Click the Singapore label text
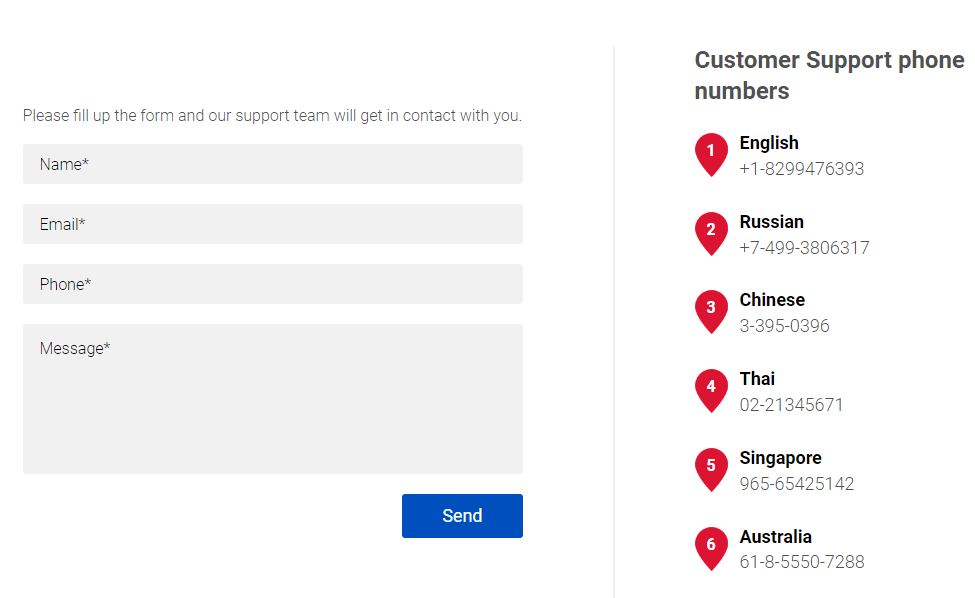The image size is (975, 598). click(780, 459)
